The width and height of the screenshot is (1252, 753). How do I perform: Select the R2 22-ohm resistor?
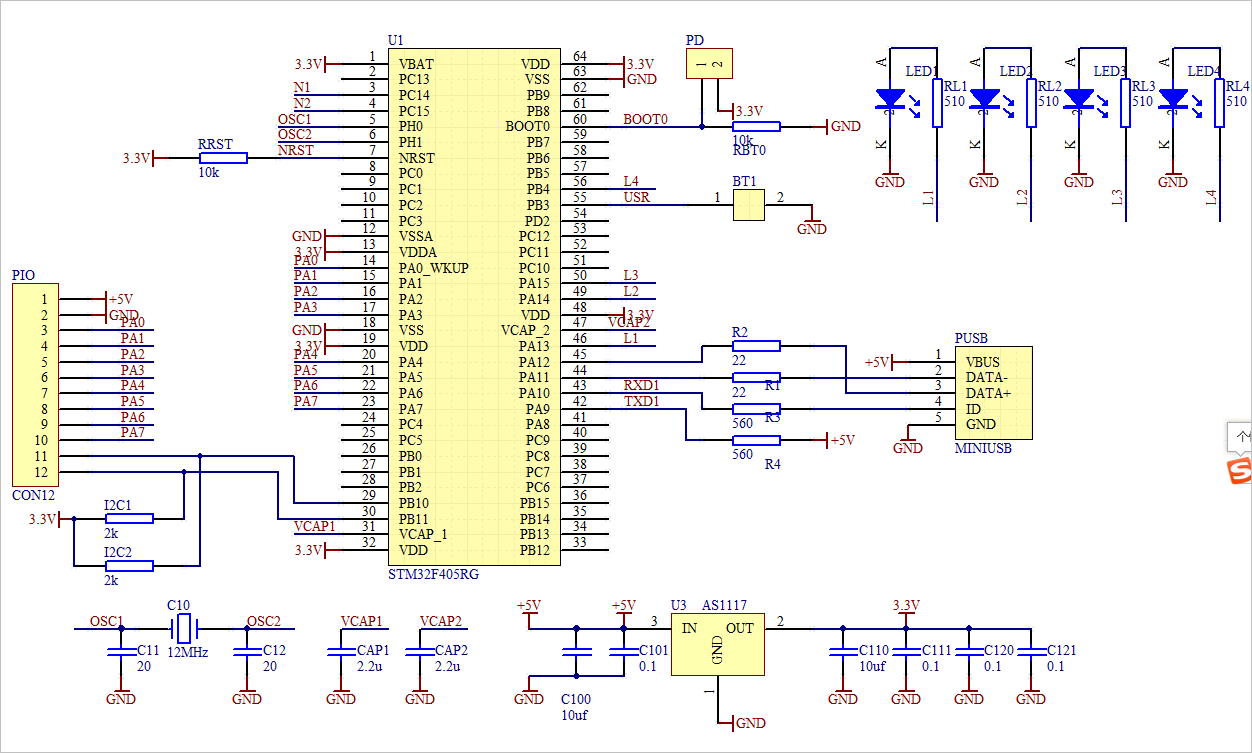755,346
